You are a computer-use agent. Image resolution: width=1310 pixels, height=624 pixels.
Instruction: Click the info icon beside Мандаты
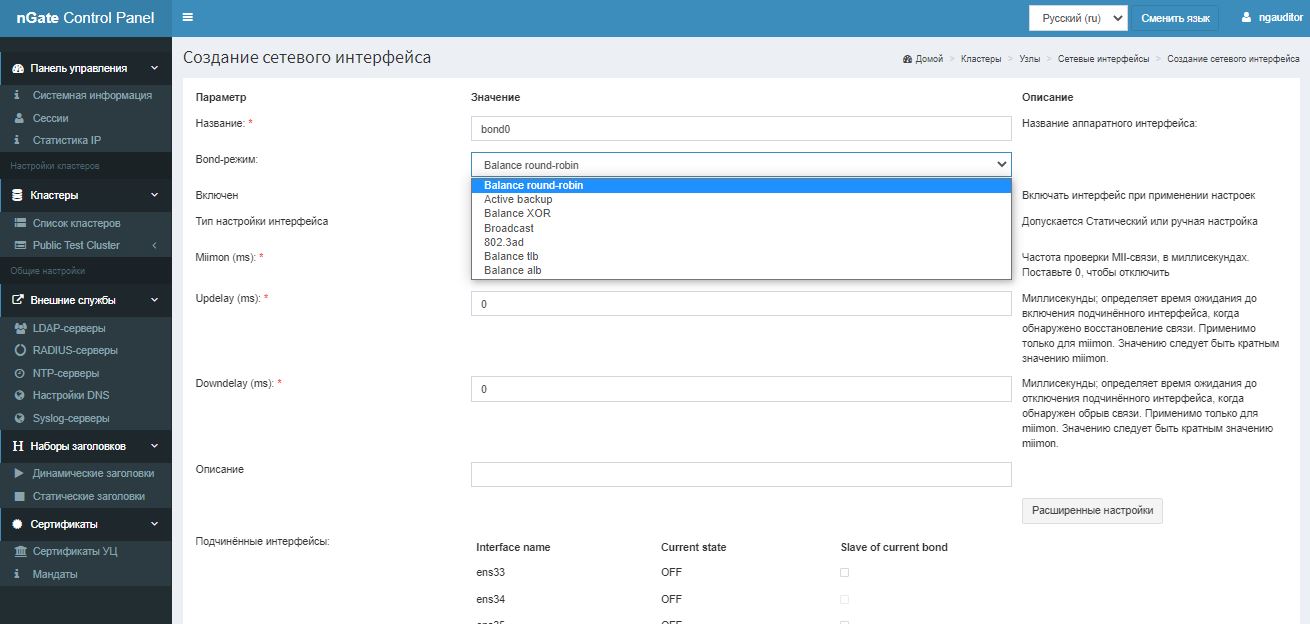coord(18,574)
